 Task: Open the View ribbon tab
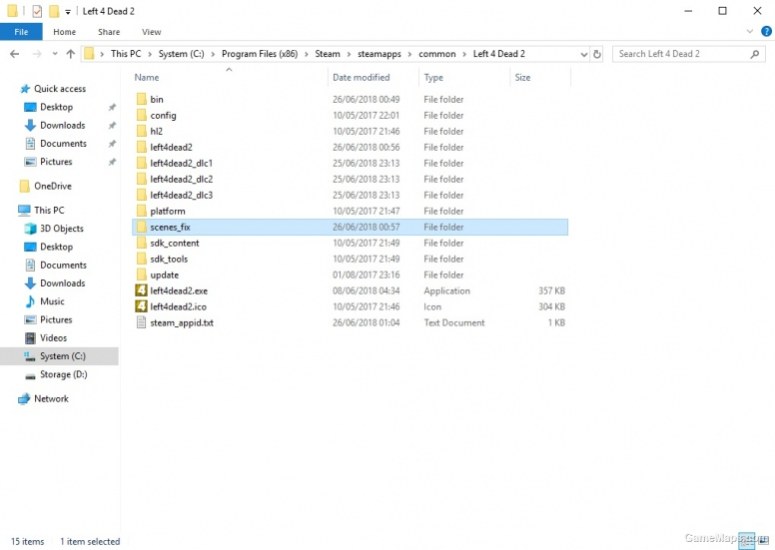151,32
